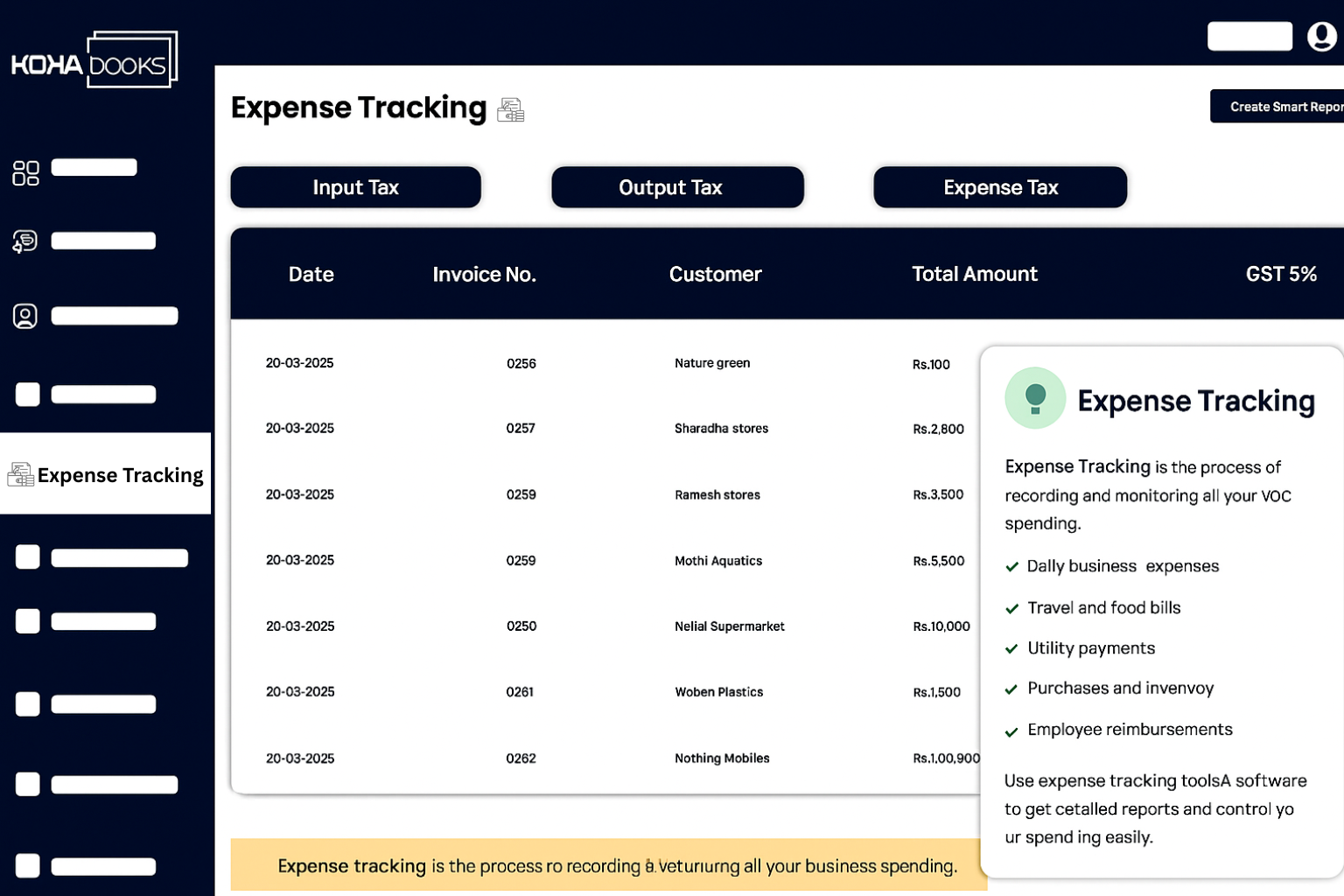This screenshot has height=896, width=1344.
Task: Click the Invoice No. column header
Action: (484, 275)
